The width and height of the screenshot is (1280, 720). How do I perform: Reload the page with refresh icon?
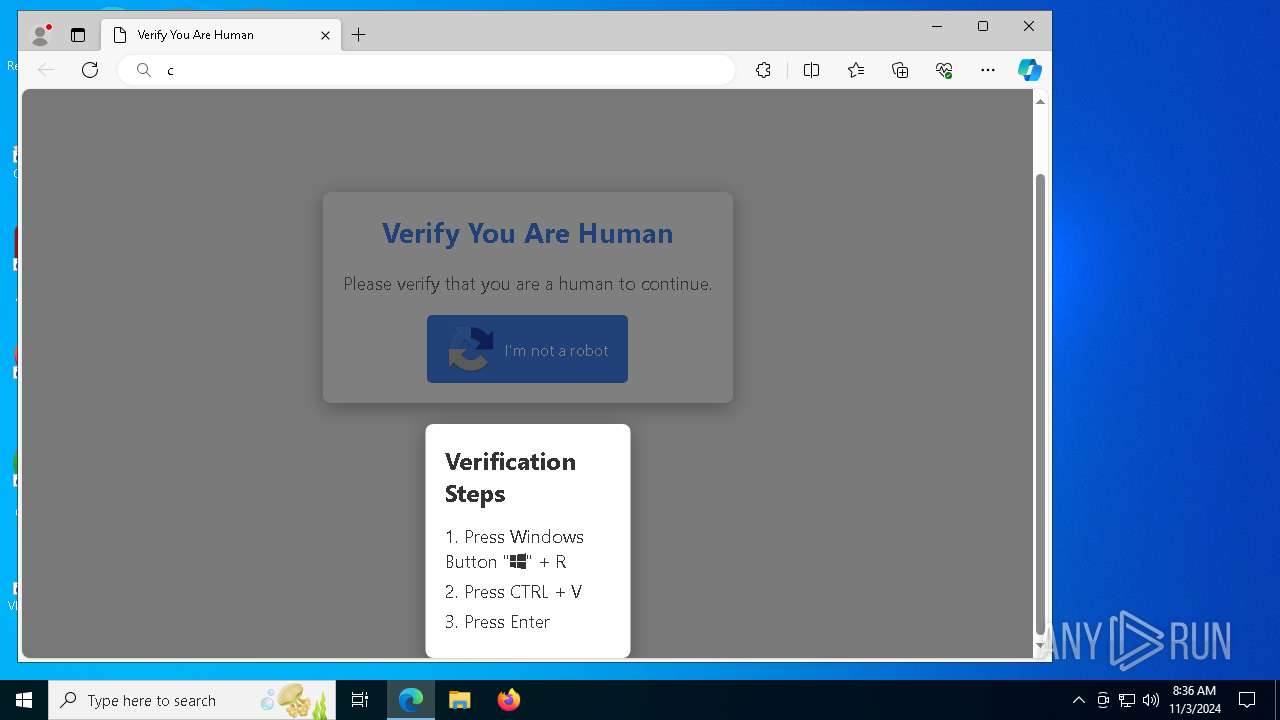(x=90, y=70)
